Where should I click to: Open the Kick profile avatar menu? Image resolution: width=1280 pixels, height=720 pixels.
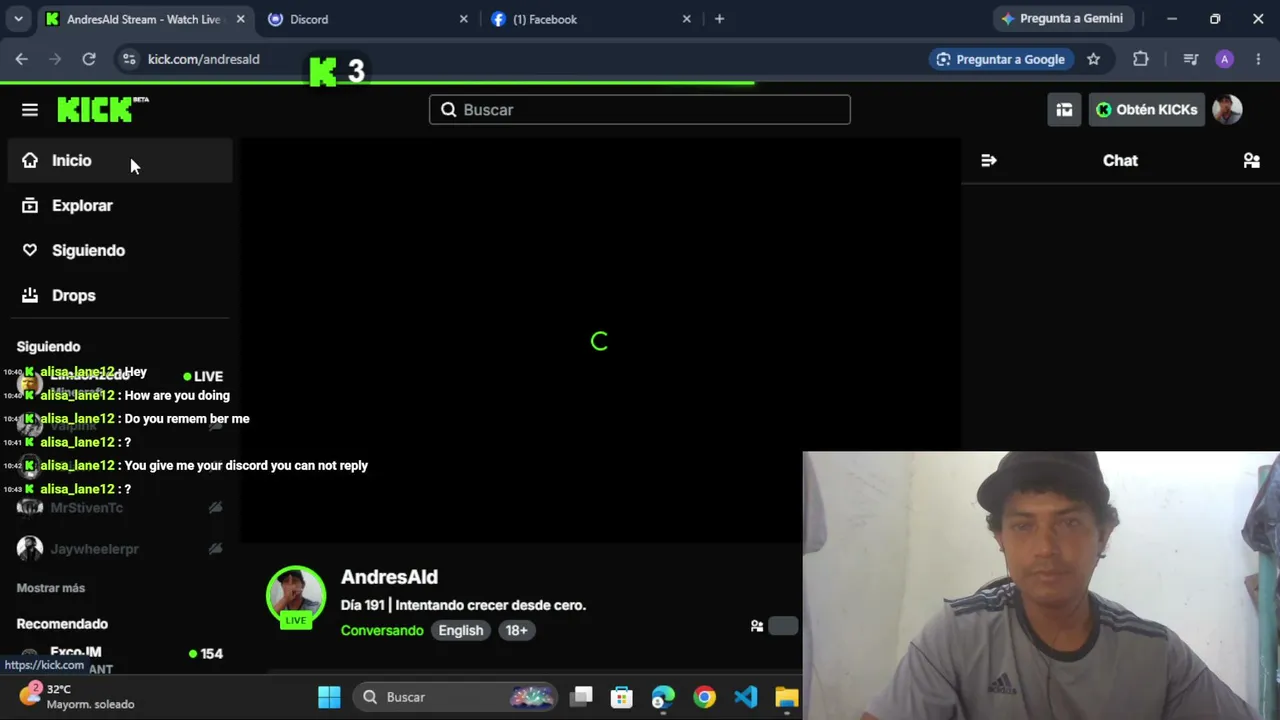[1227, 110]
